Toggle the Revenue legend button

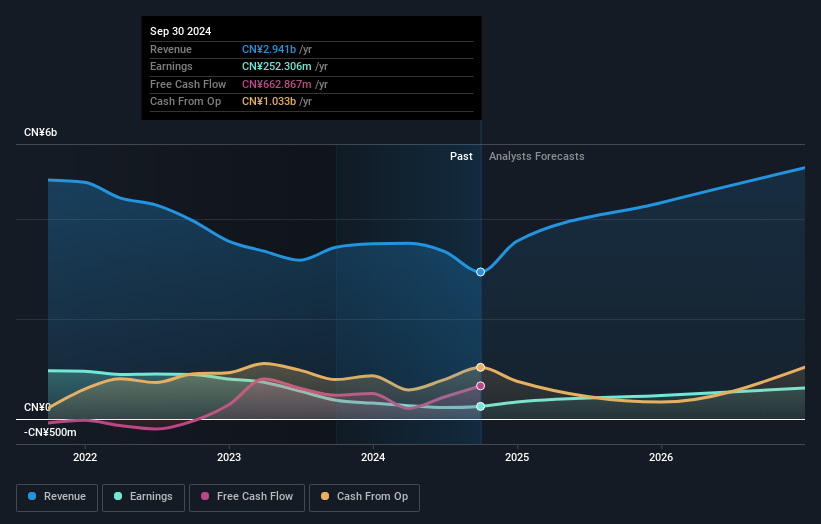[57, 497]
